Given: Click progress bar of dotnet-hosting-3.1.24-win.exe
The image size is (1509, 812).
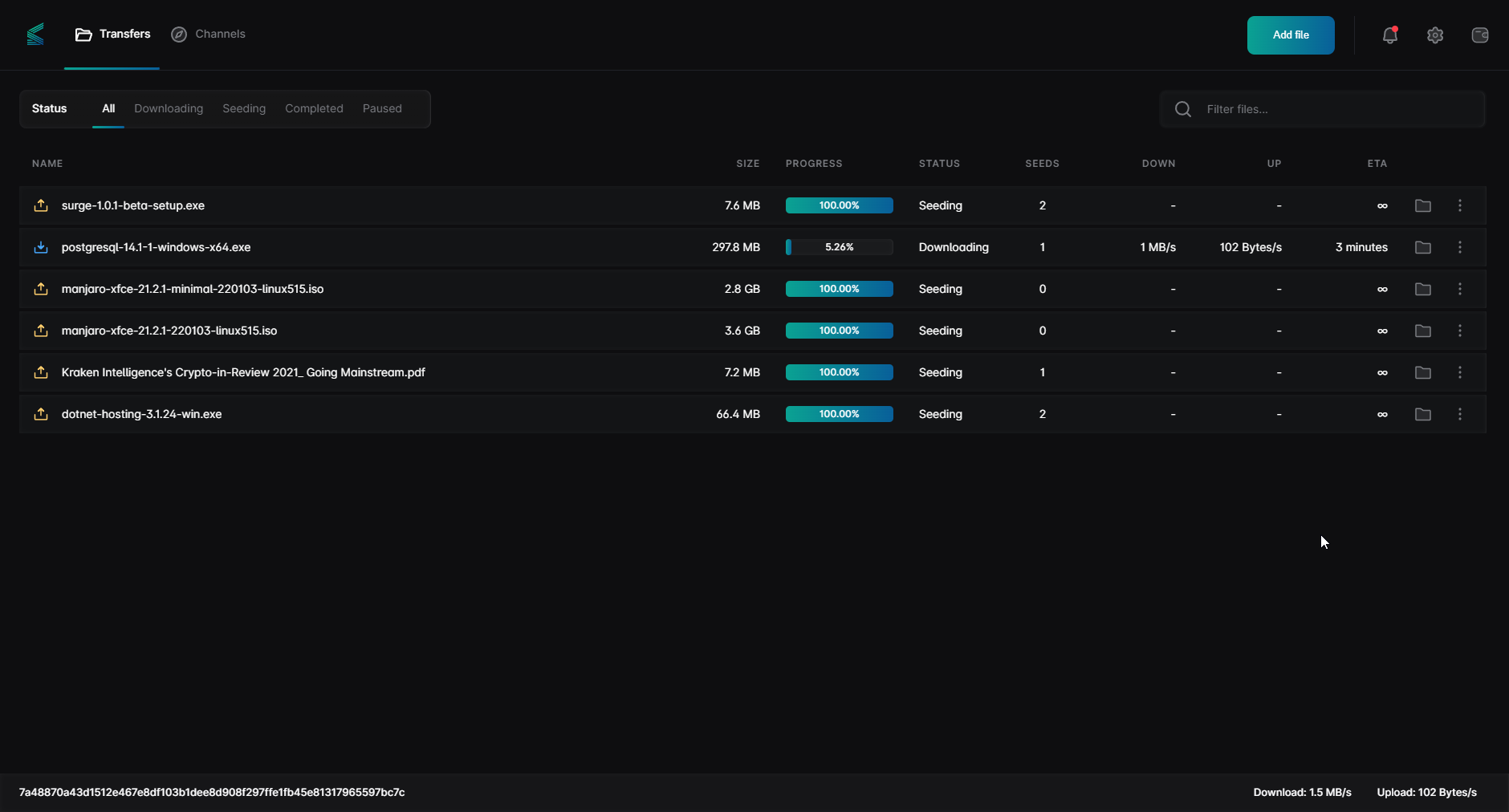Looking at the screenshot, I should point(840,414).
